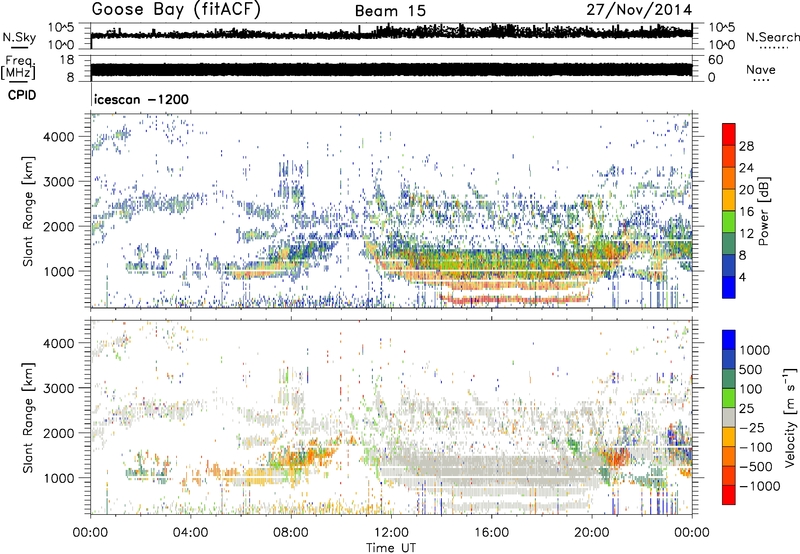
Task: Click the "18" tick on the frequency axis
Action: [x=67, y=60]
